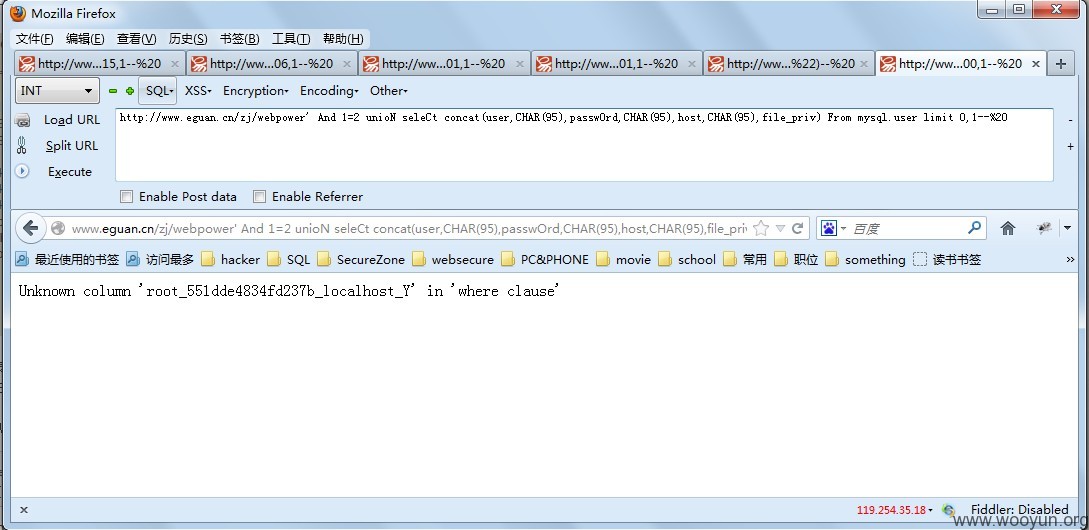The height and width of the screenshot is (530, 1089).
Task: Click the 百度 search input field
Action: pyautogui.click(x=906, y=228)
